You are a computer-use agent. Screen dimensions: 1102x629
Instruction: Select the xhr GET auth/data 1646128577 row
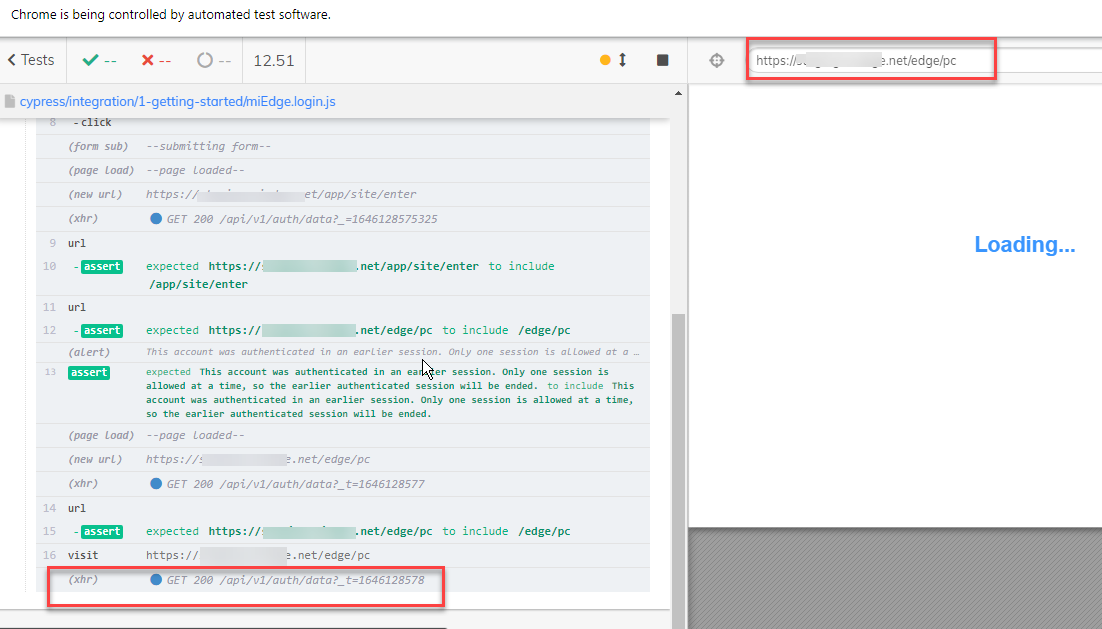[x=343, y=484]
